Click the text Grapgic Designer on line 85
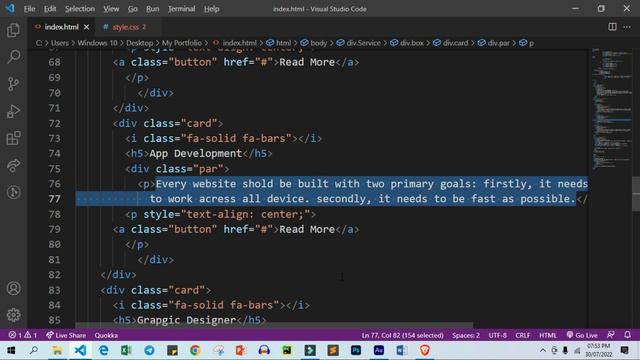 tap(186, 320)
